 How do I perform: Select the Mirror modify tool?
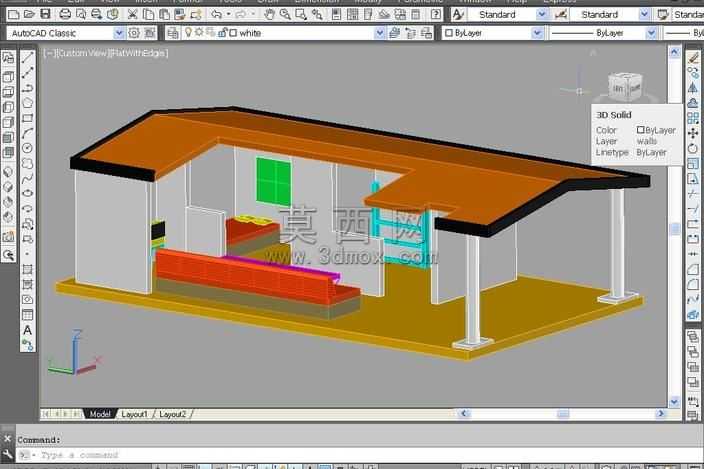693,88
